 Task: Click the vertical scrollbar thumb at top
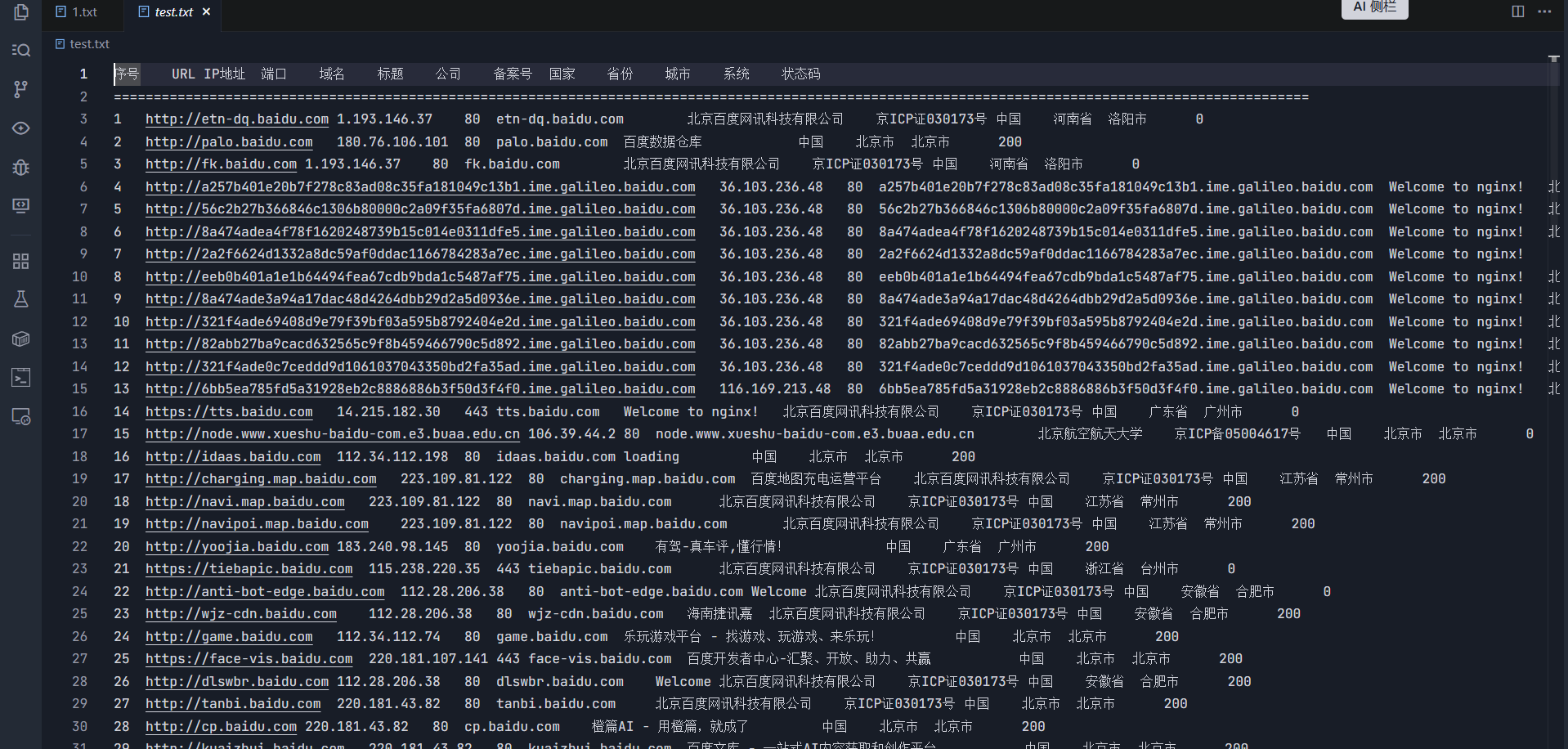coord(1553,59)
